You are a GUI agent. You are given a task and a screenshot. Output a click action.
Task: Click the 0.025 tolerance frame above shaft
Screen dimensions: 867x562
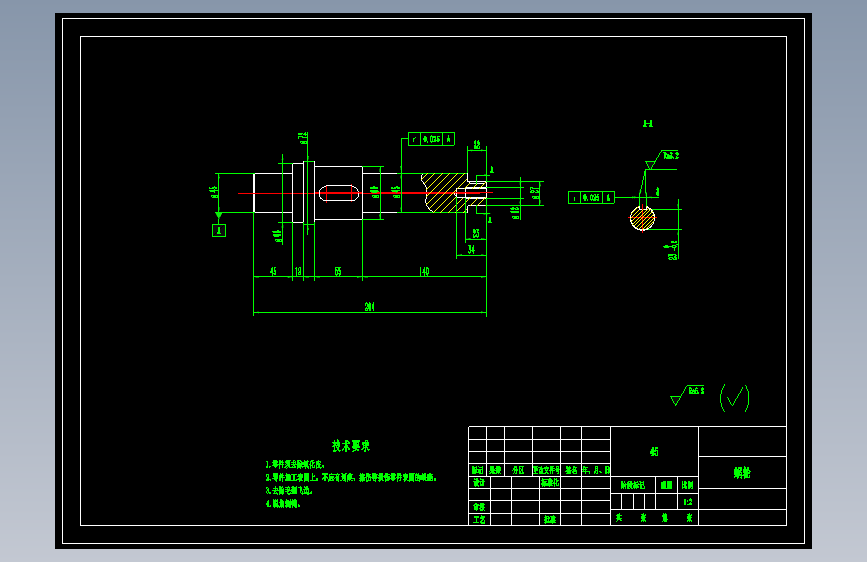(x=431, y=139)
